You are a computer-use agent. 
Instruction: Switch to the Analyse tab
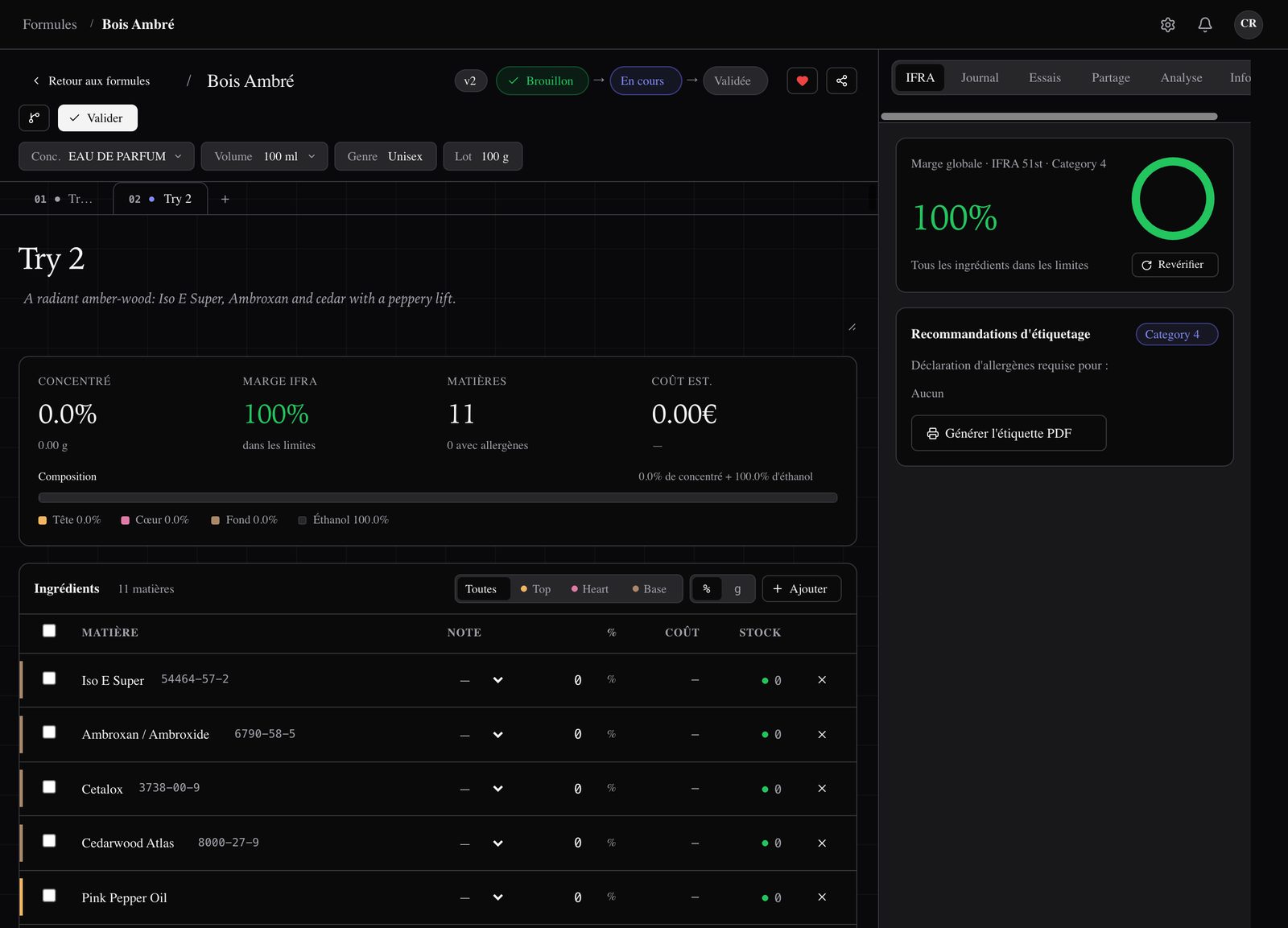1182,78
